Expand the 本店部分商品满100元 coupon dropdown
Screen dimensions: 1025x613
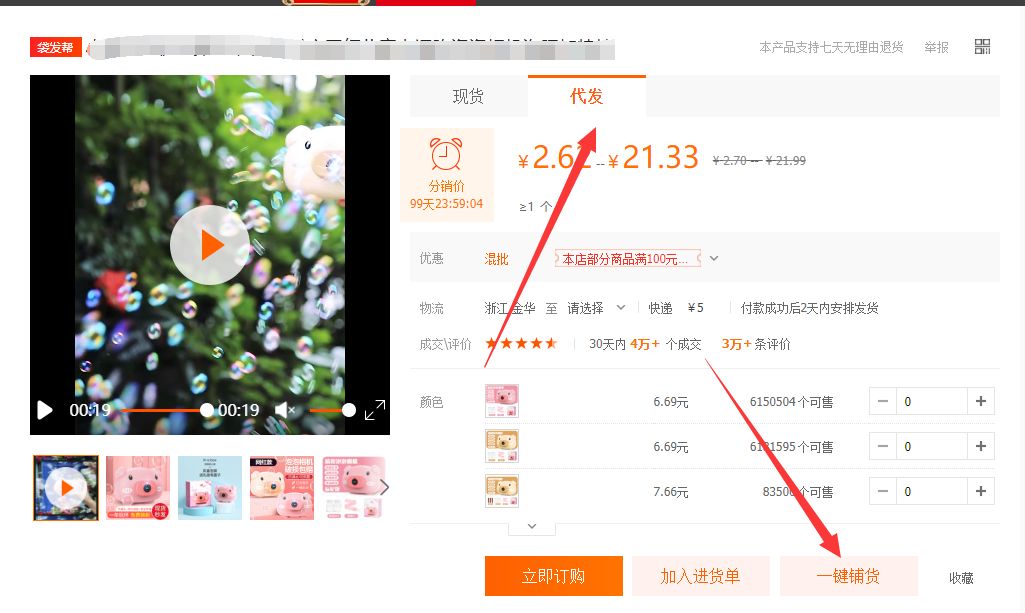pos(713,258)
